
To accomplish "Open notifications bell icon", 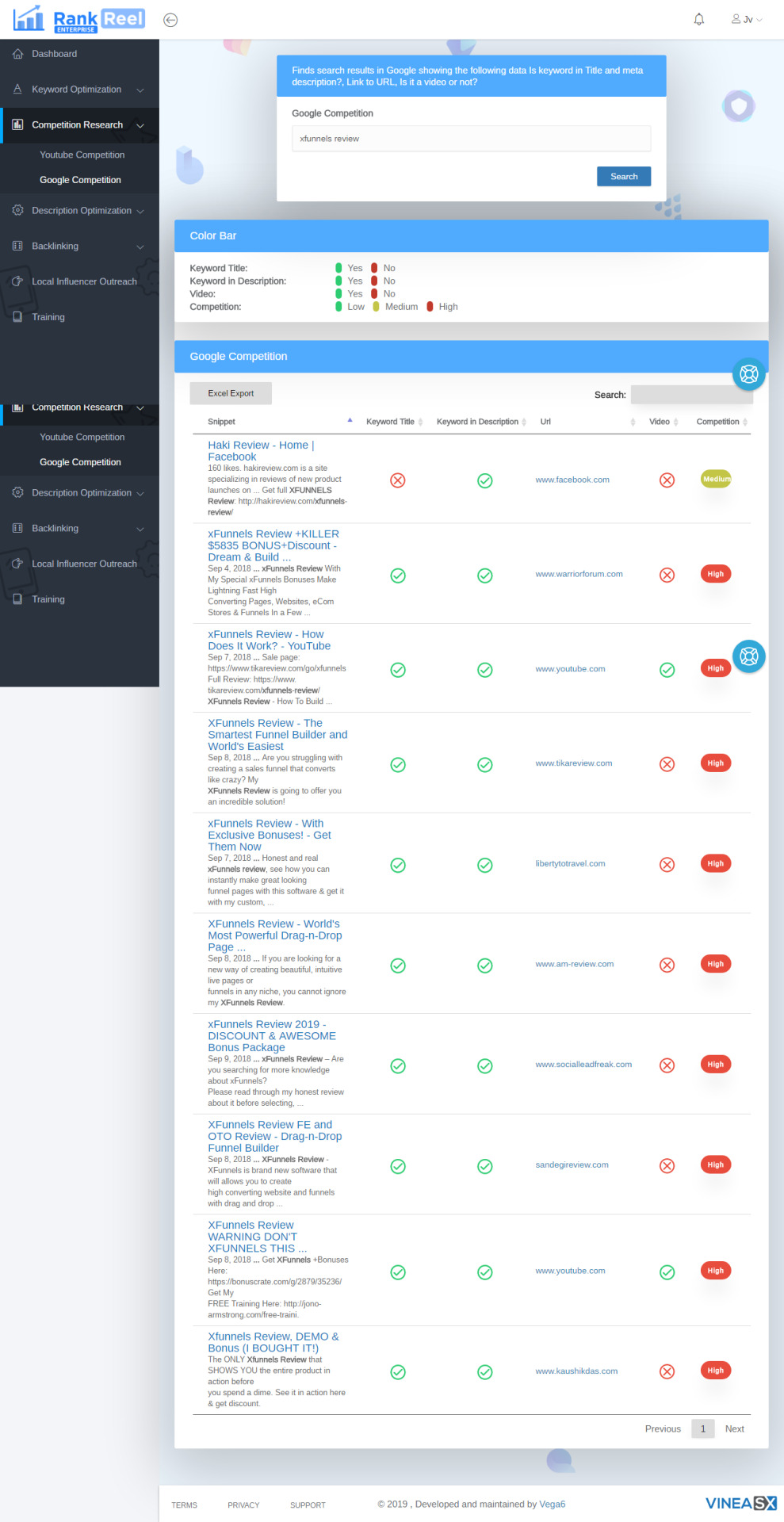I will (x=699, y=19).
